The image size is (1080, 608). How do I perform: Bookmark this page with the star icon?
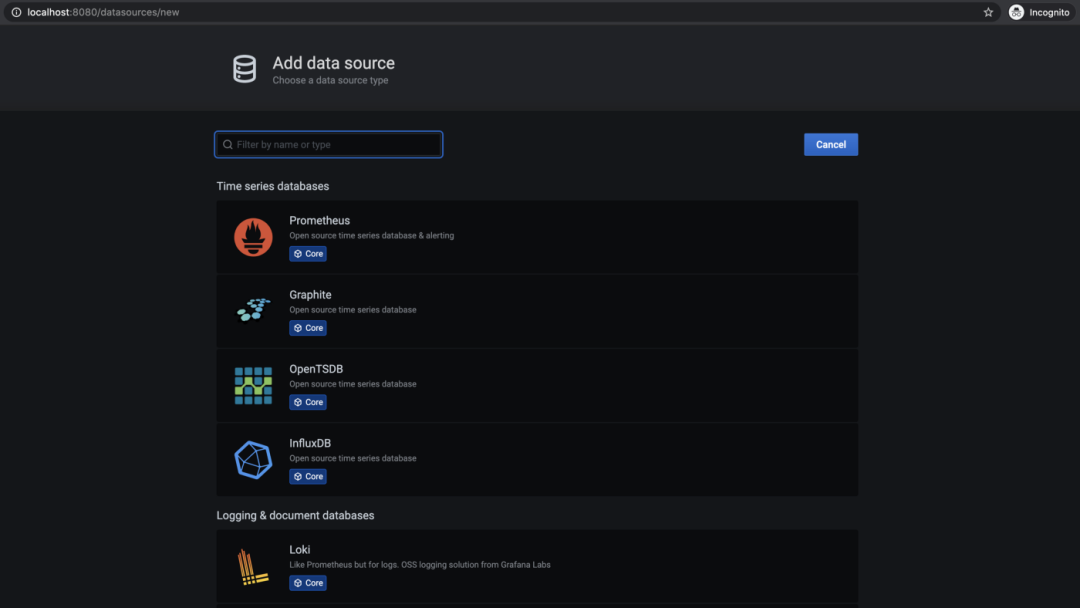(x=988, y=12)
